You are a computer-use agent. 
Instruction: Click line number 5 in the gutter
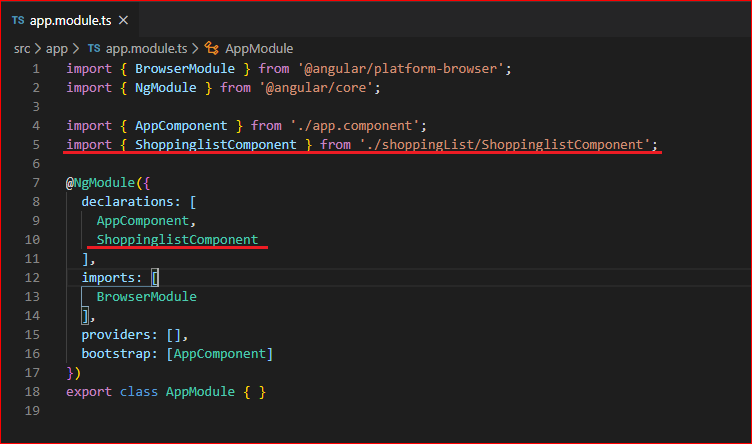(36, 145)
